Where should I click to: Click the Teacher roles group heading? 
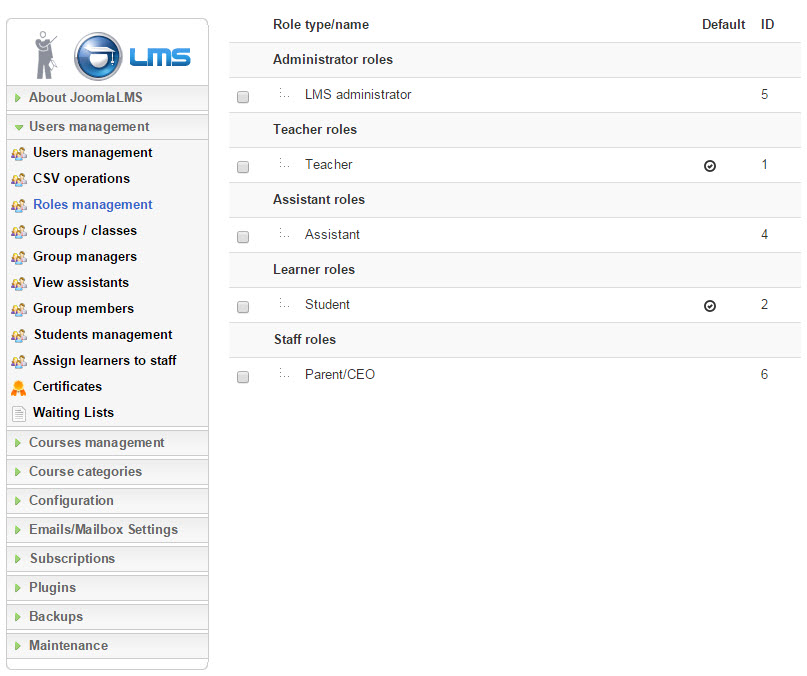pos(314,130)
